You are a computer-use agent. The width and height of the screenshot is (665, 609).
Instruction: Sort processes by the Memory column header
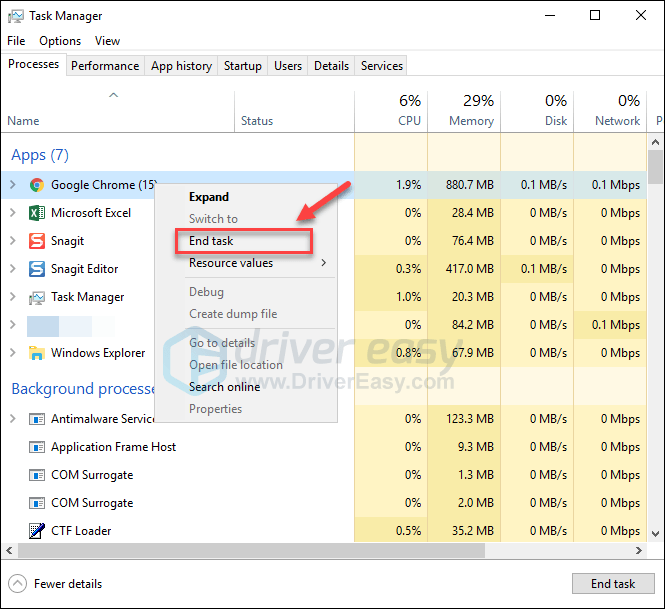point(464,110)
